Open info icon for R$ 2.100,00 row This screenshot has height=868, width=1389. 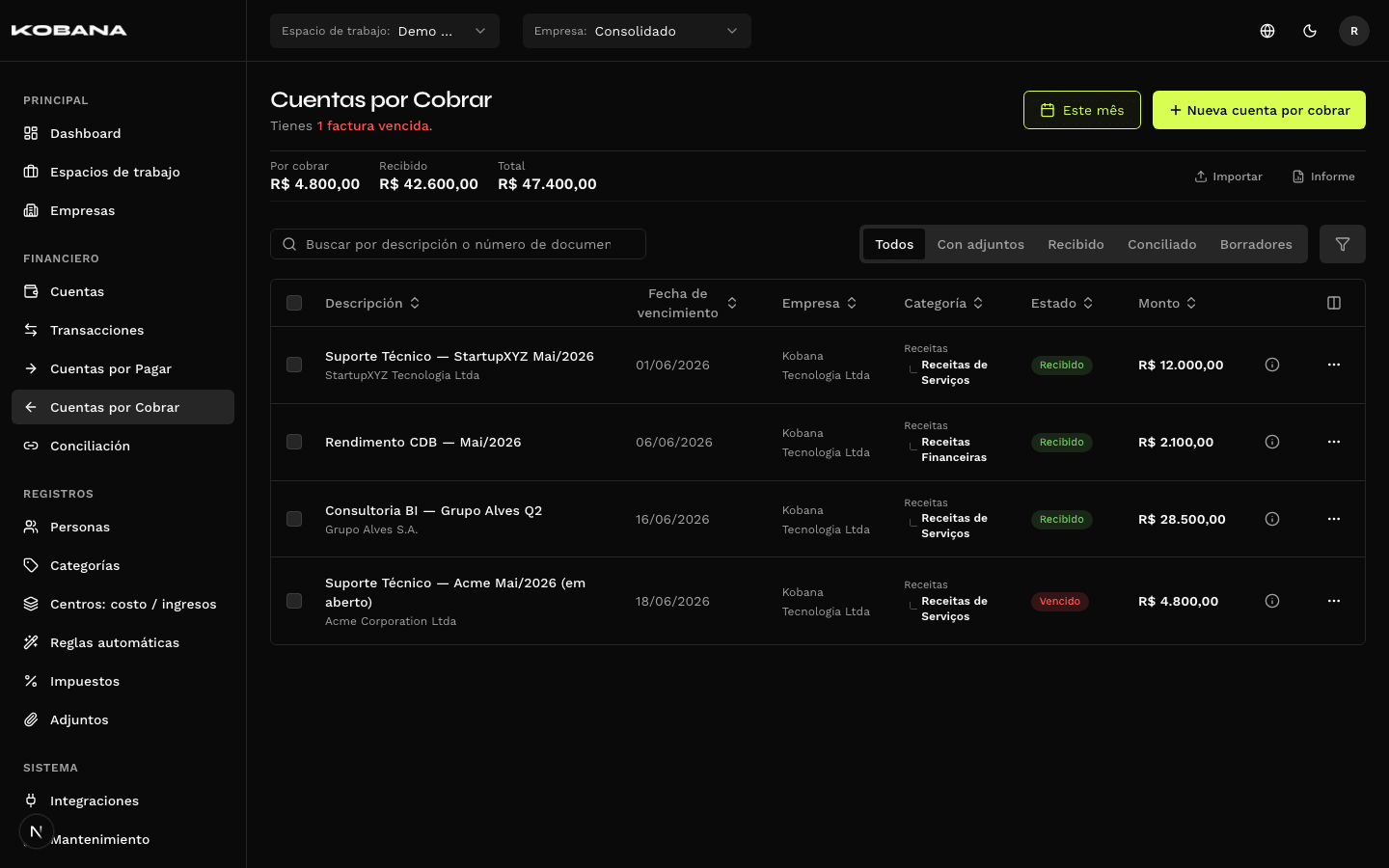(x=1272, y=442)
